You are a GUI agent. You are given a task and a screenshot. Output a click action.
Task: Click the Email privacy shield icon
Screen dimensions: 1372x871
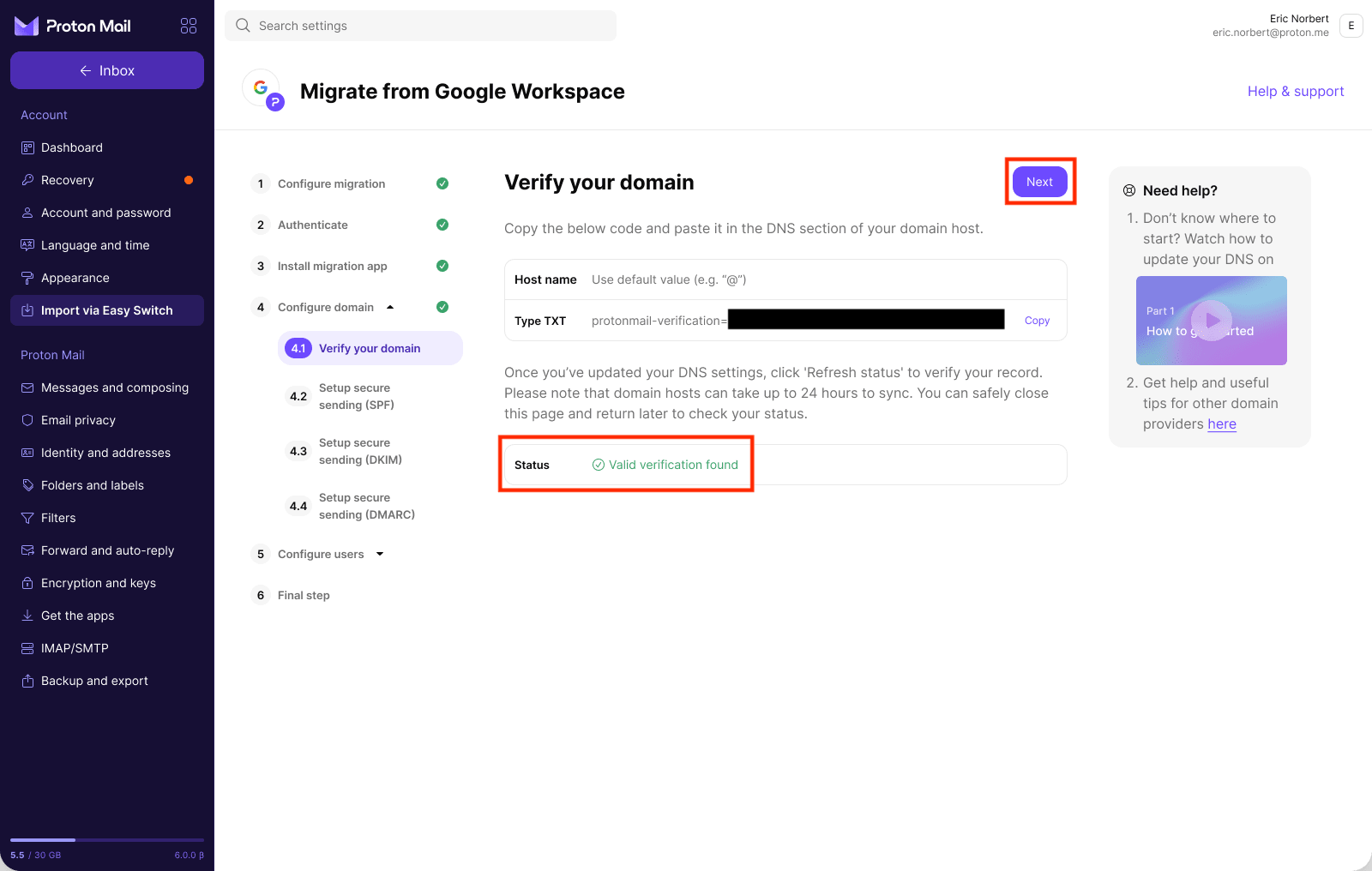(x=27, y=420)
